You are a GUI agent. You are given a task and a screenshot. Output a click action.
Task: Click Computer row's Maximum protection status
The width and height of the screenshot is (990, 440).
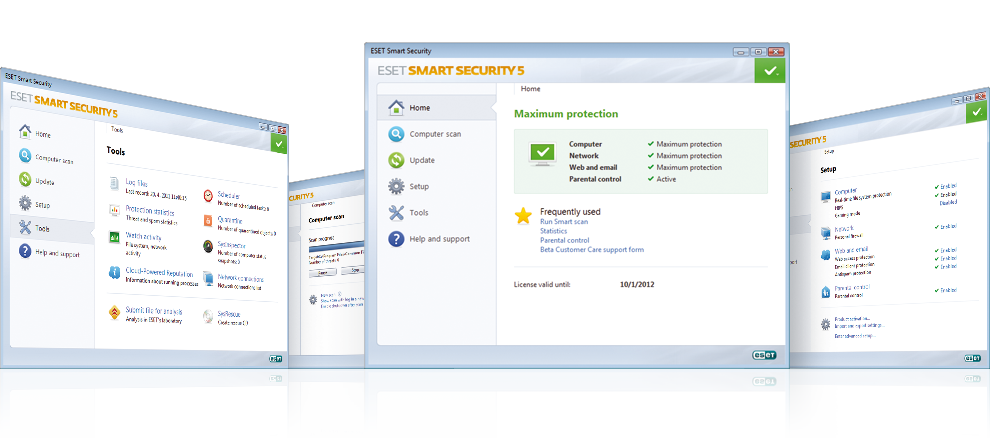(x=684, y=144)
